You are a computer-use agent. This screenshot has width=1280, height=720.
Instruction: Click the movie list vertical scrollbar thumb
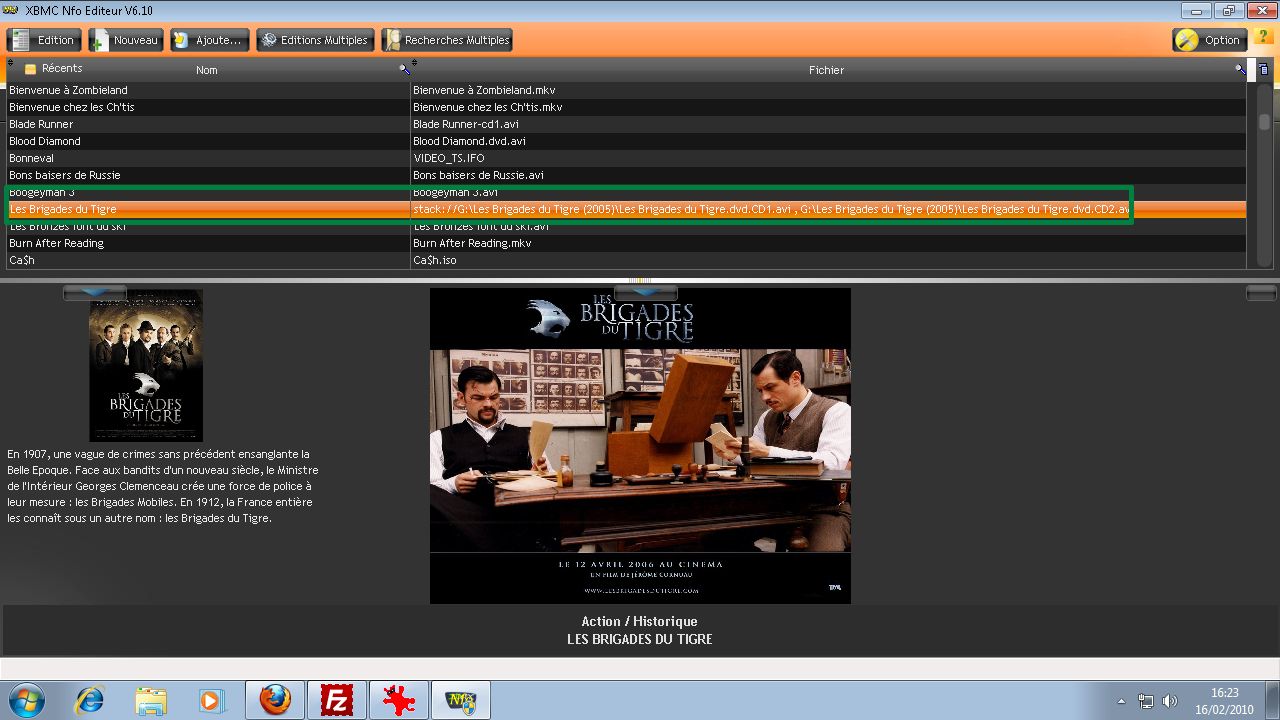click(x=1264, y=122)
